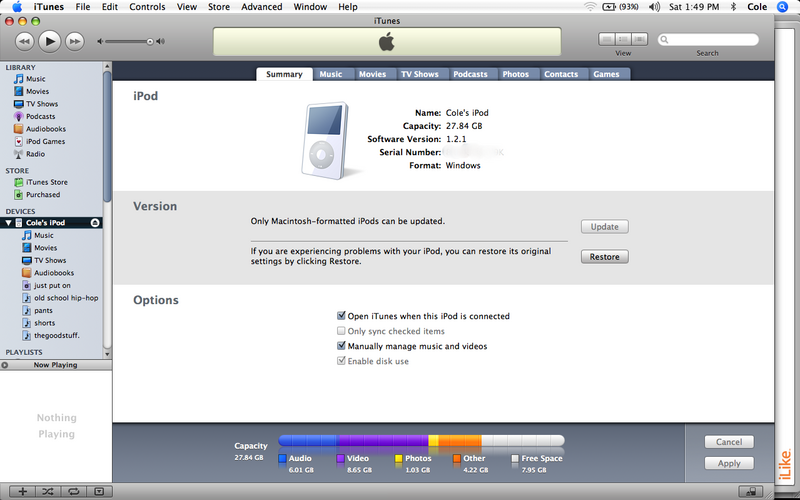Toggle the repeat button
The image size is (800, 500).
[x=73, y=491]
